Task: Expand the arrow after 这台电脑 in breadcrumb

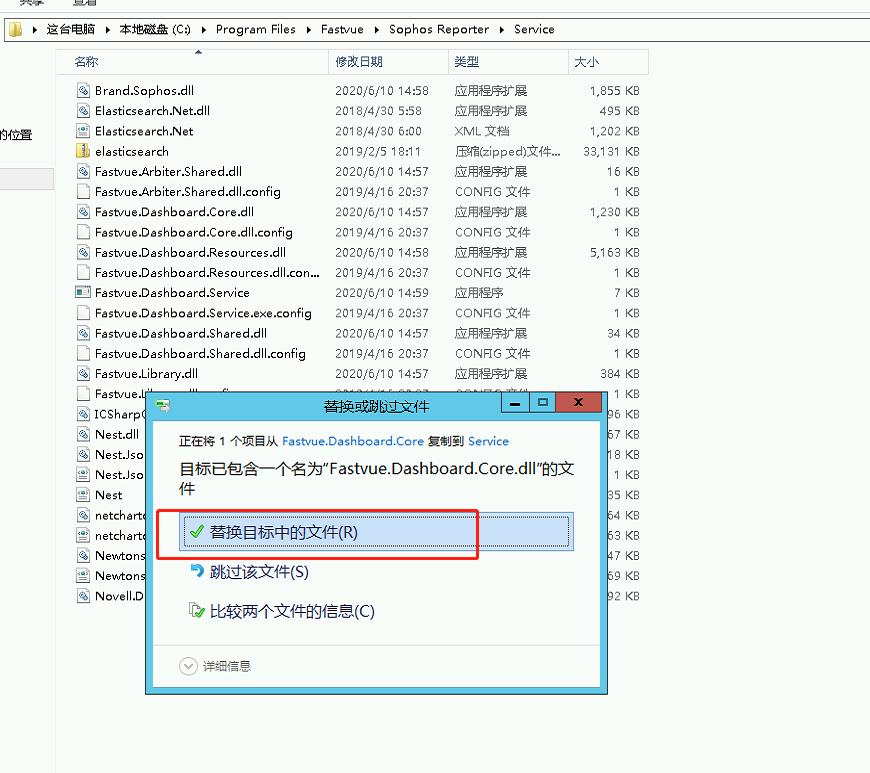Action: (x=107, y=29)
